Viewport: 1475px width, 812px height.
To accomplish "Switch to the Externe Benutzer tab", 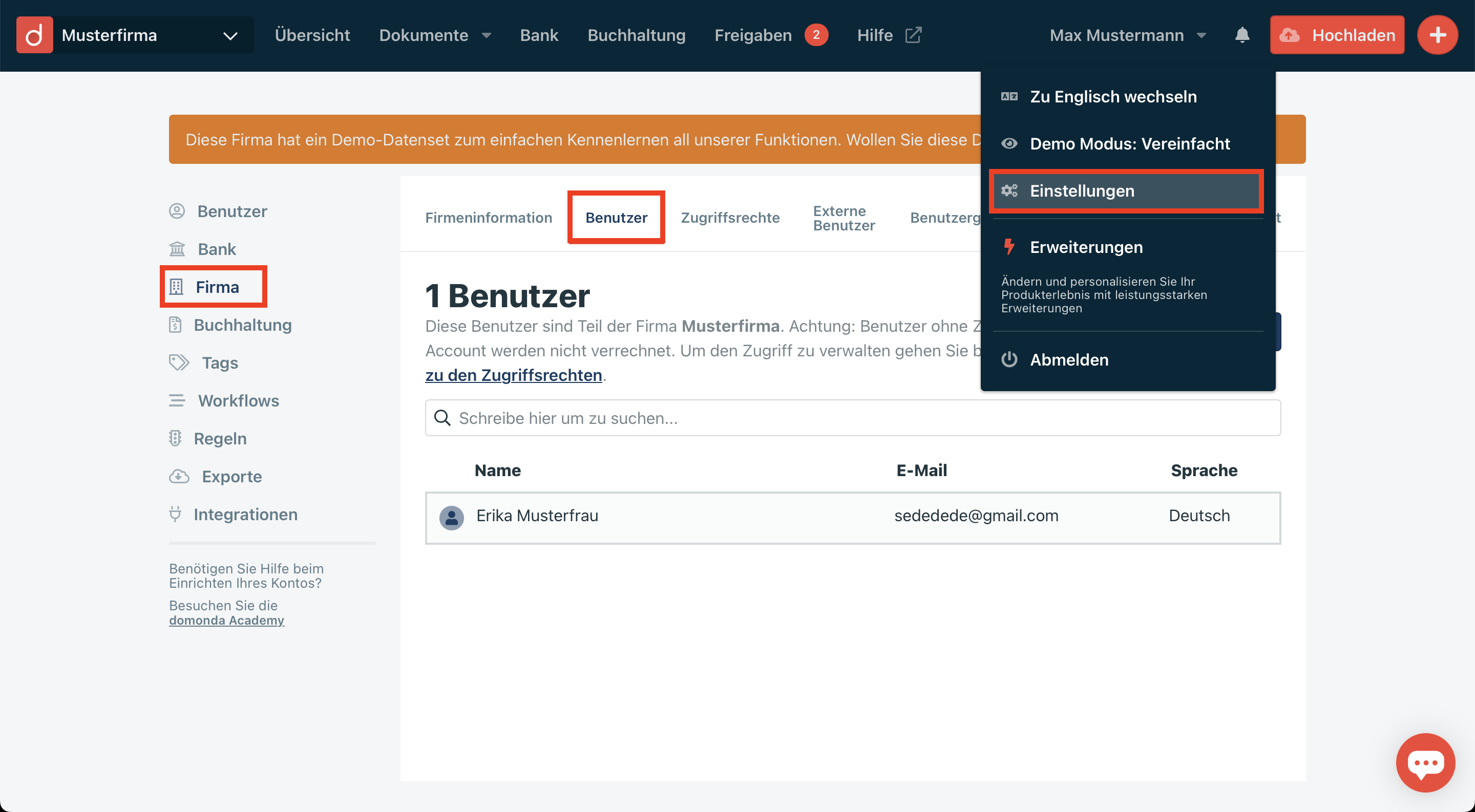I will point(844,218).
